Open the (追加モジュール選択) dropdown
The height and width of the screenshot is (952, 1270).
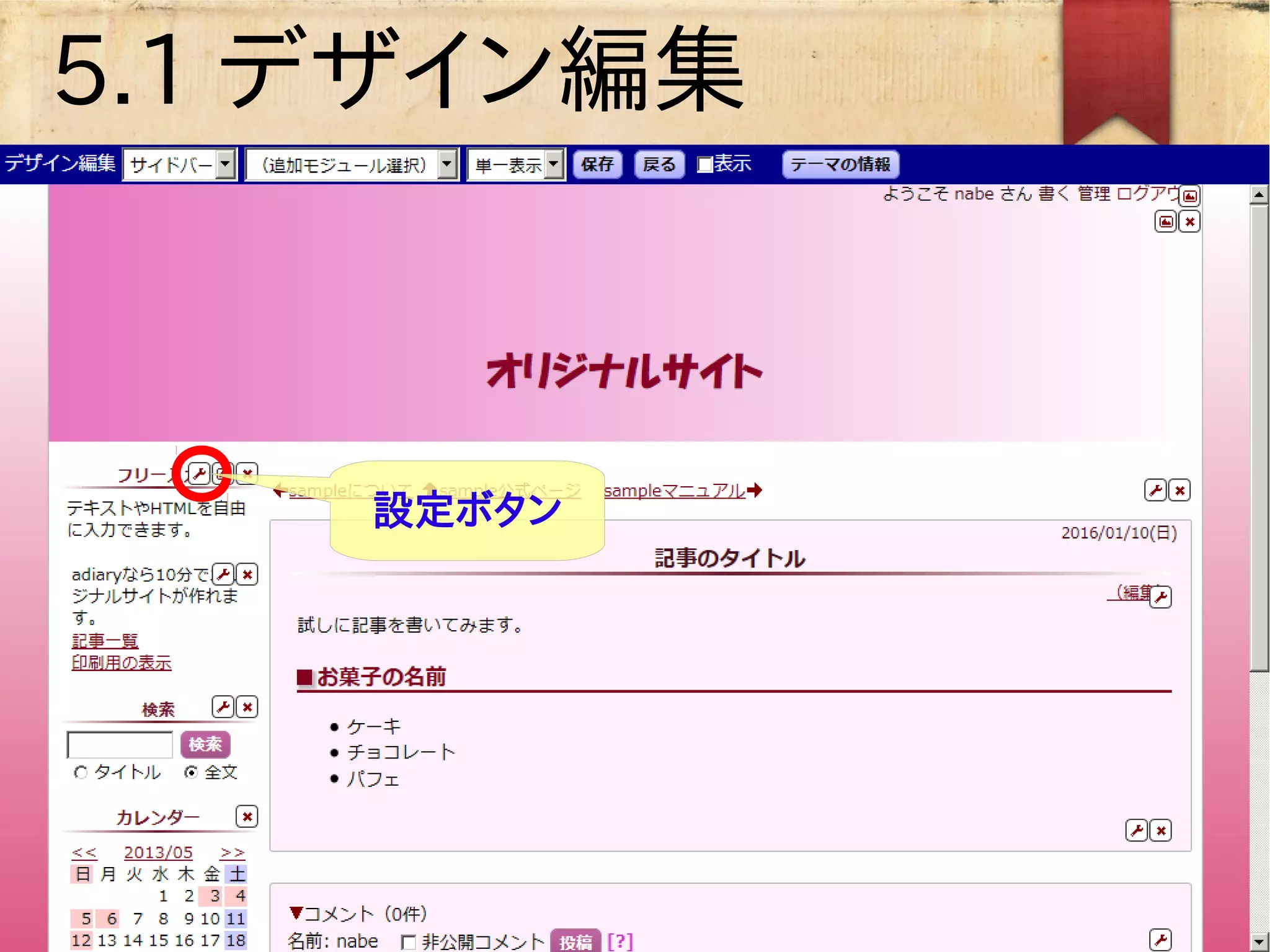click(352, 165)
